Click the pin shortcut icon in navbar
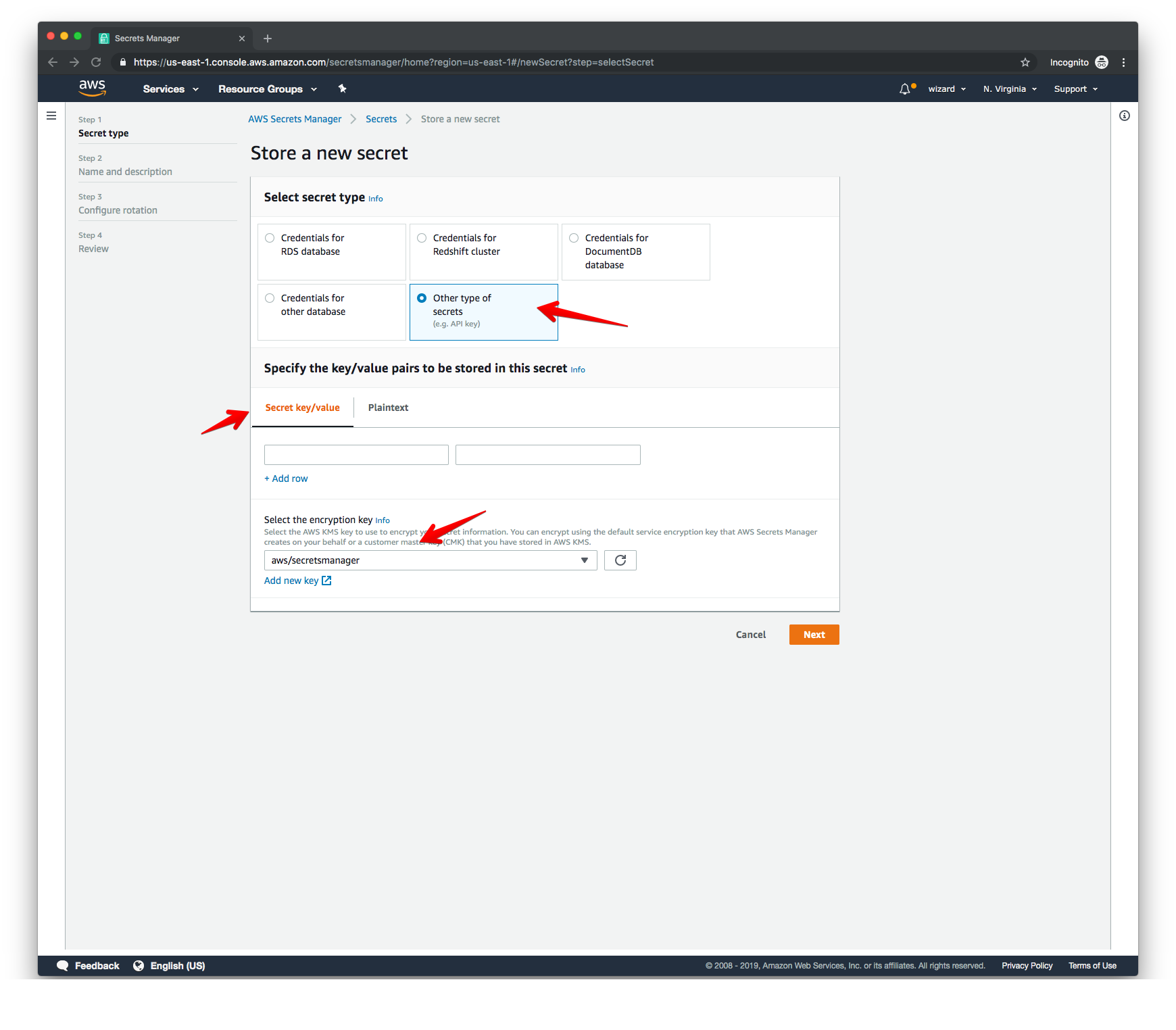Viewport: 1176px width, 1030px height. pos(342,89)
